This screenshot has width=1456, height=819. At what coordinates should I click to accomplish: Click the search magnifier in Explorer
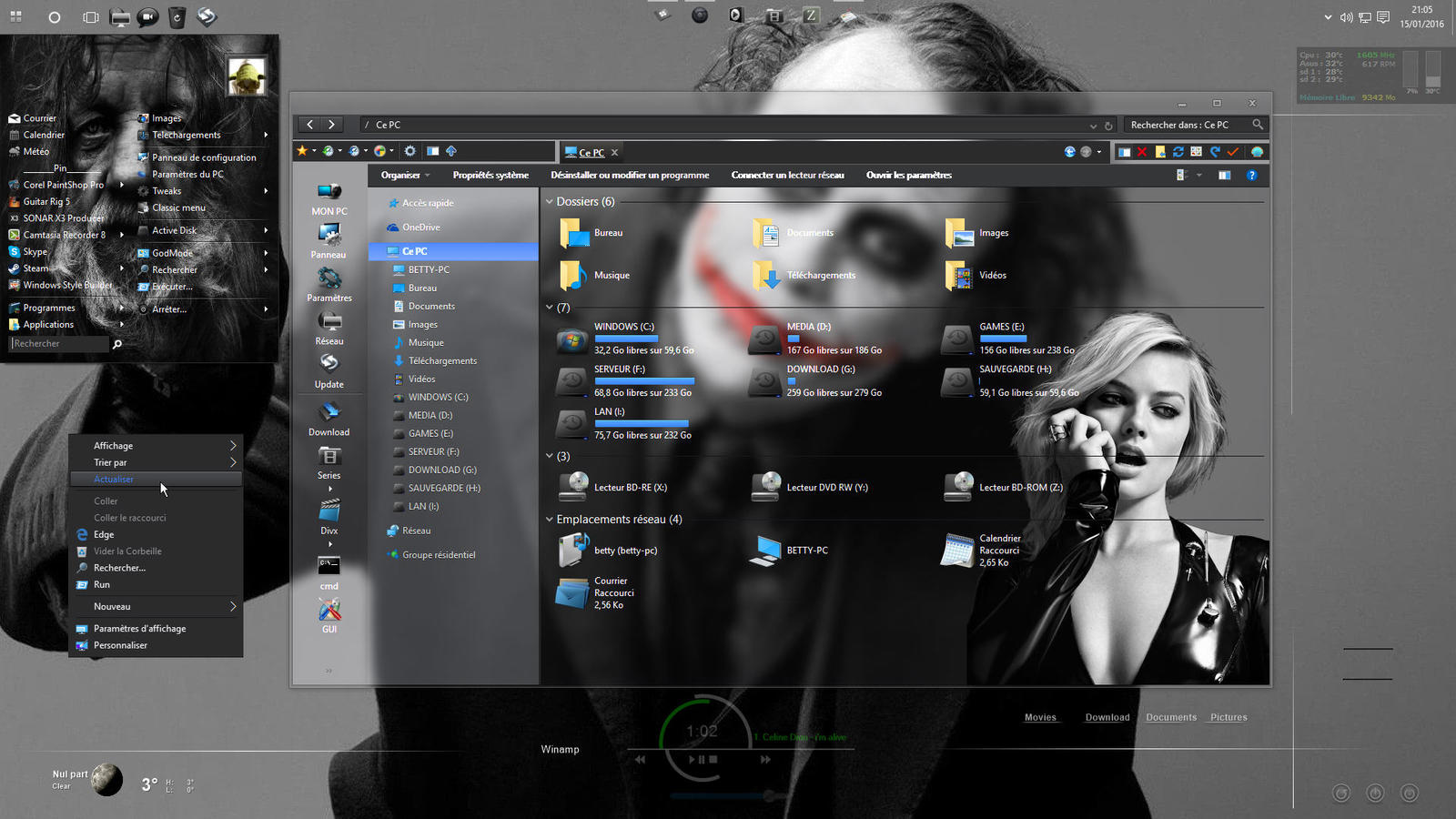coord(1258,125)
